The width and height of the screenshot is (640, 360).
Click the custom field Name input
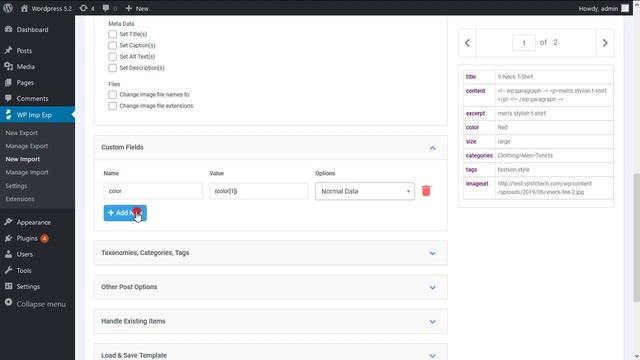153,191
